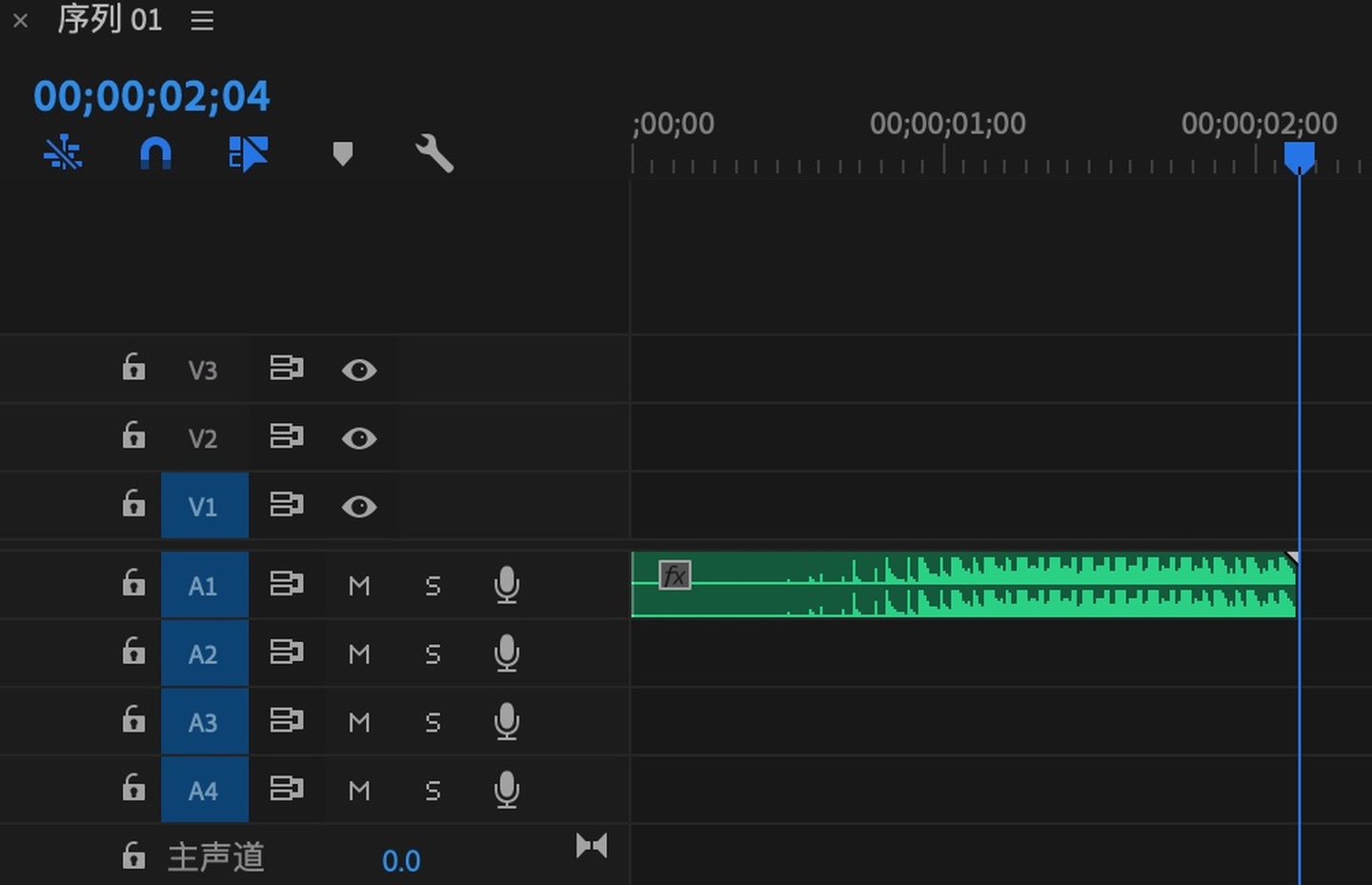Solo track A1
1372x885 pixels.
(x=433, y=586)
